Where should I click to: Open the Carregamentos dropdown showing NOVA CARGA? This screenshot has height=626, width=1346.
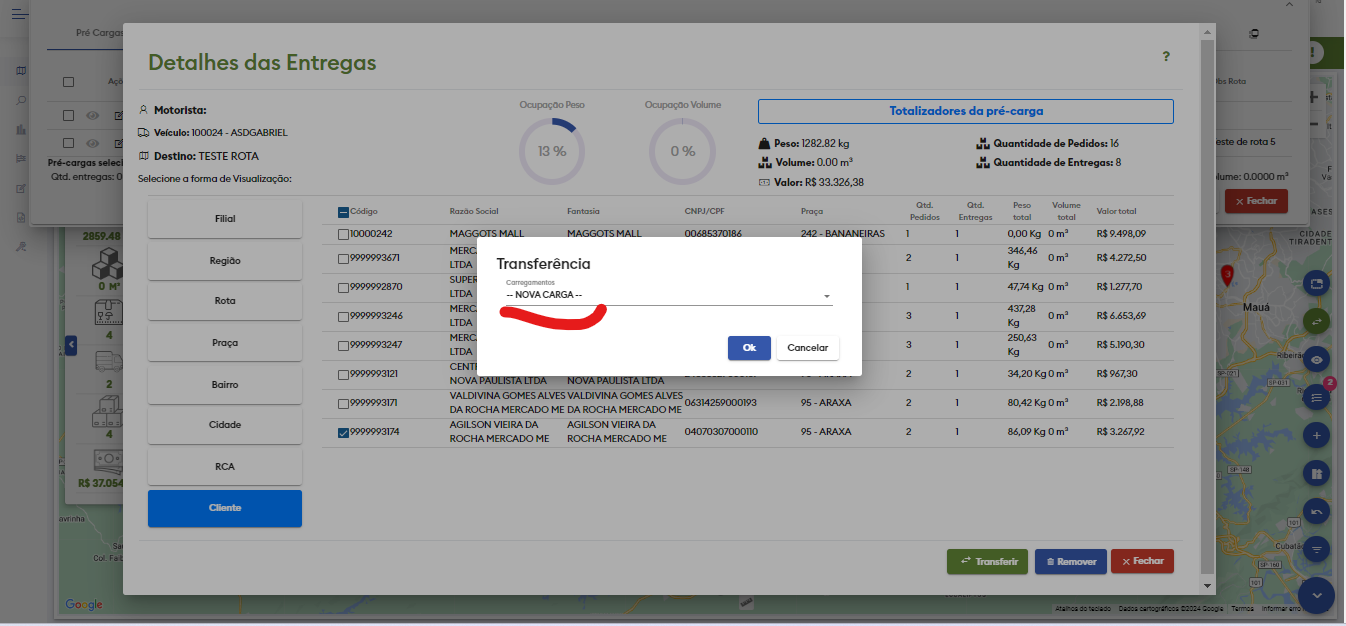click(668, 296)
